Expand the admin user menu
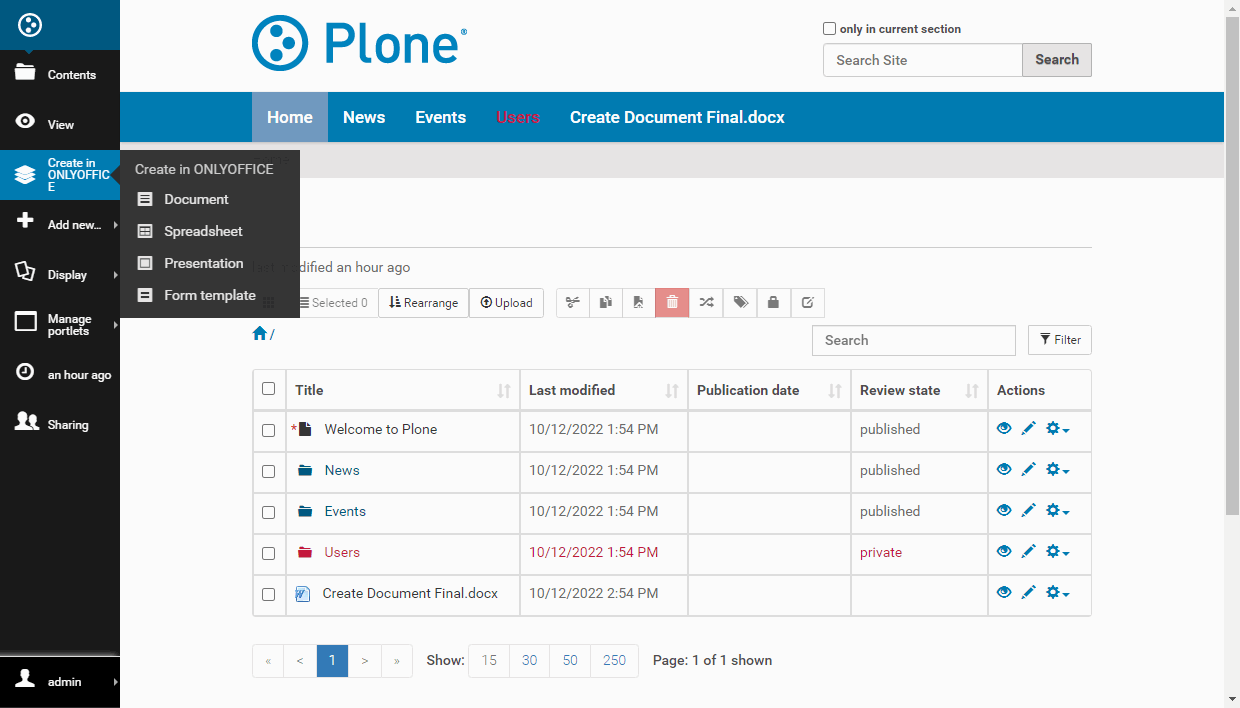 pyautogui.click(x=60, y=682)
